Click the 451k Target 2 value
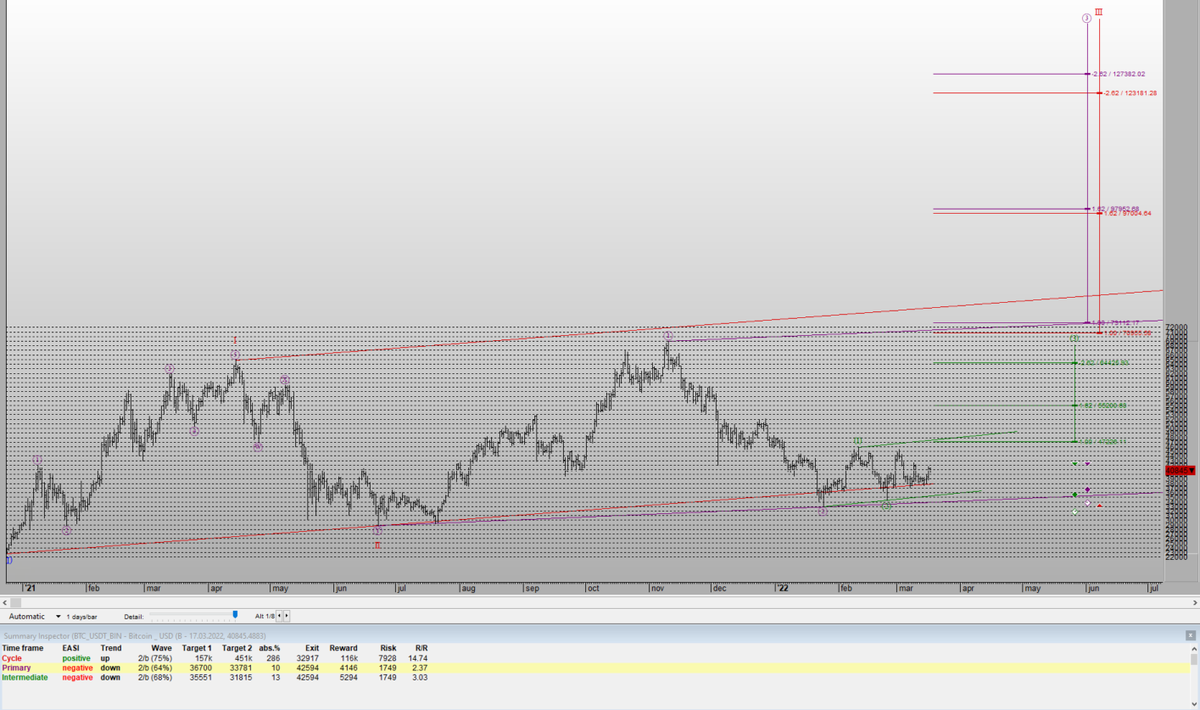Viewport: 1200px width, 710px height. pos(243,659)
